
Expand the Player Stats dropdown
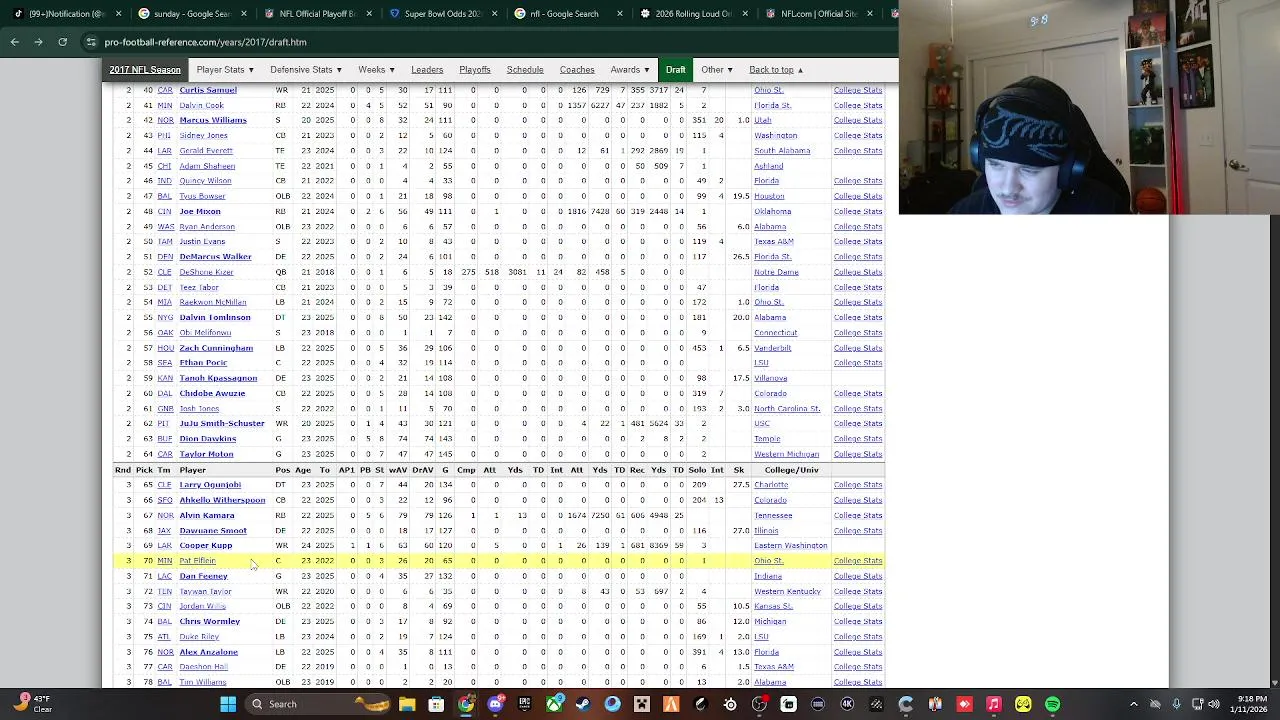point(225,70)
